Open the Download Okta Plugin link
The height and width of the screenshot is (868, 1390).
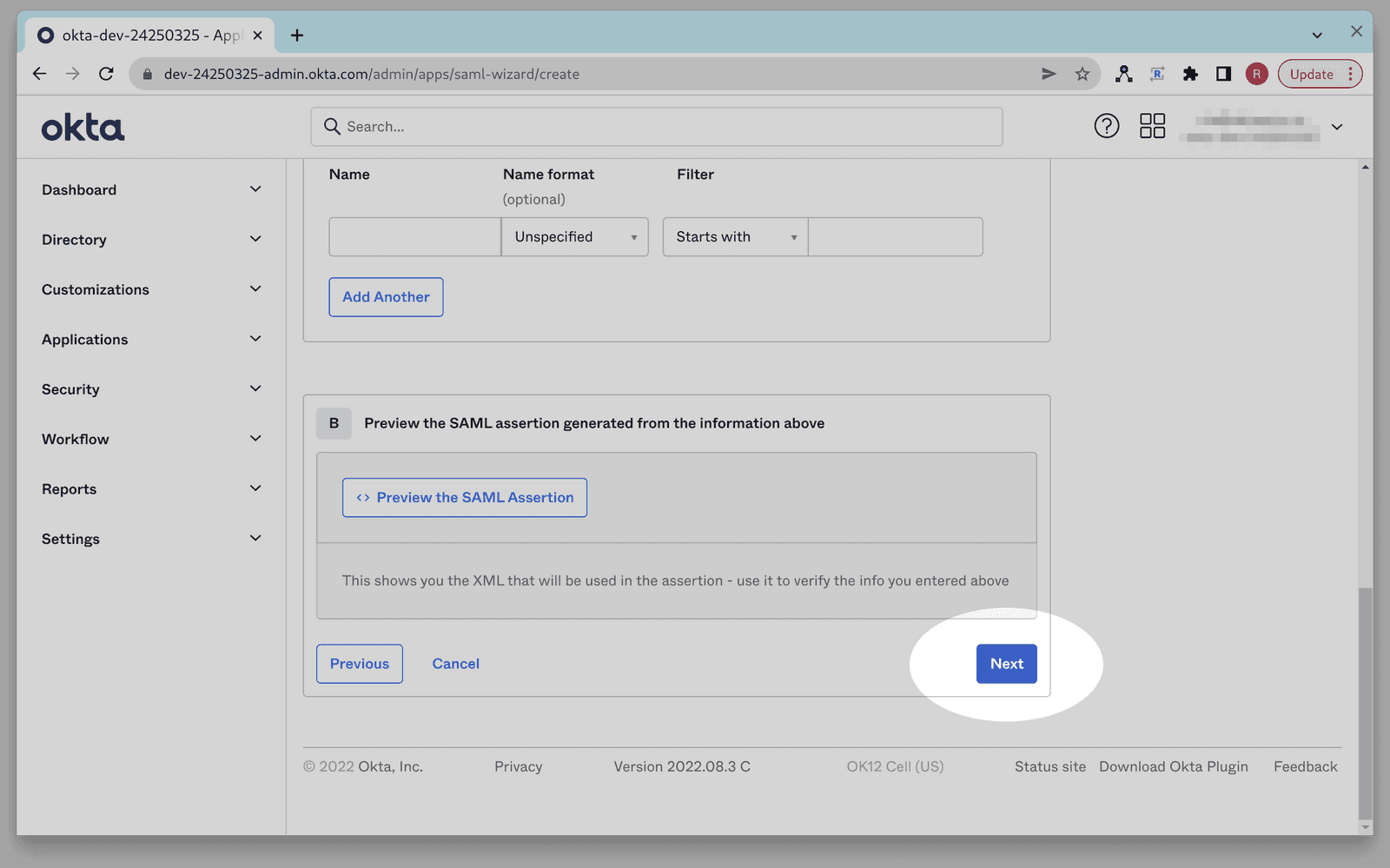coord(1174,766)
